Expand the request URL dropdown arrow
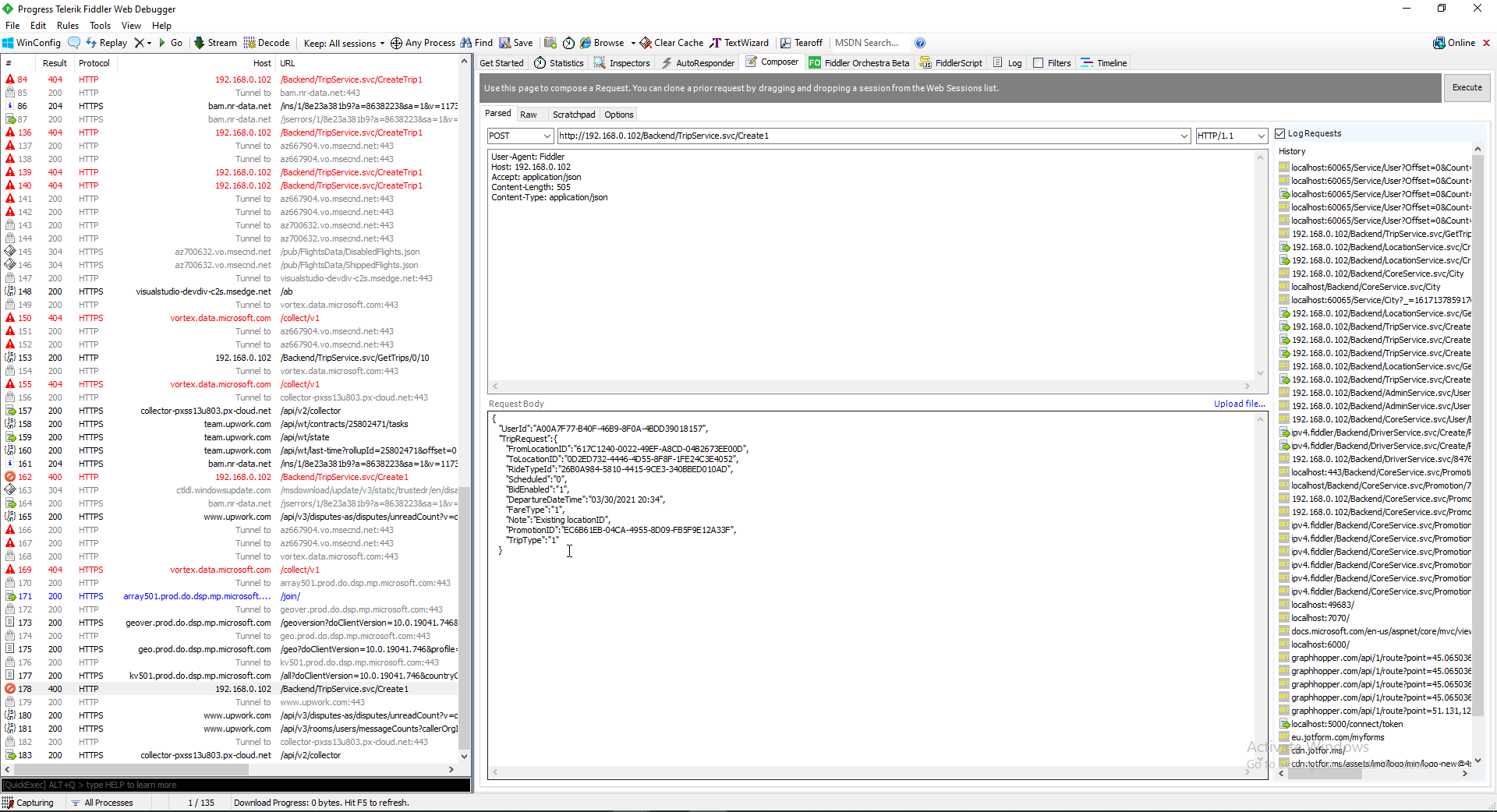The height and width of the screenshot is (812, 1497). point(1184,136)
